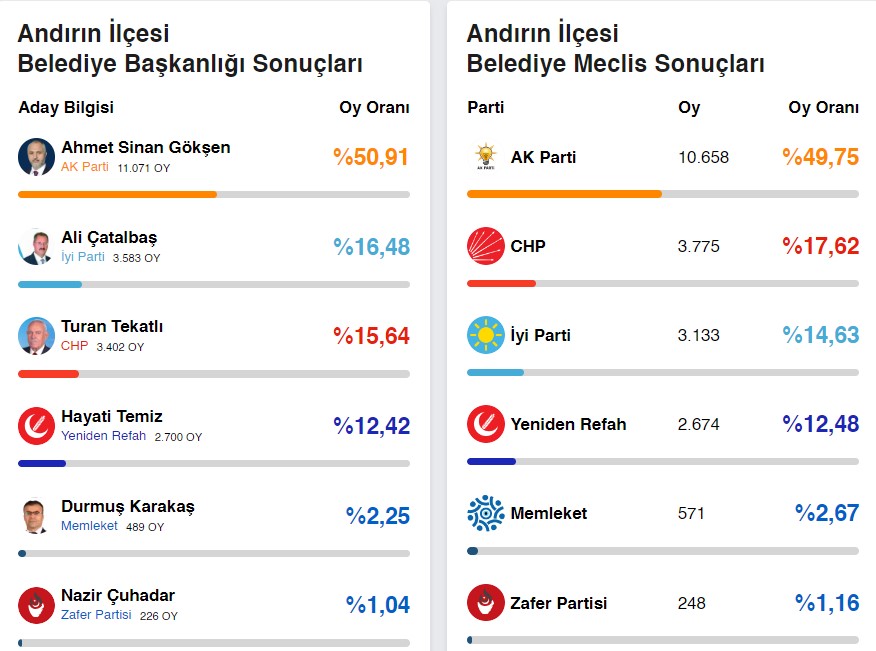The image size is (876, 651).
Task: Click the Memleket party logo
Action: click(x=486, y=513)
